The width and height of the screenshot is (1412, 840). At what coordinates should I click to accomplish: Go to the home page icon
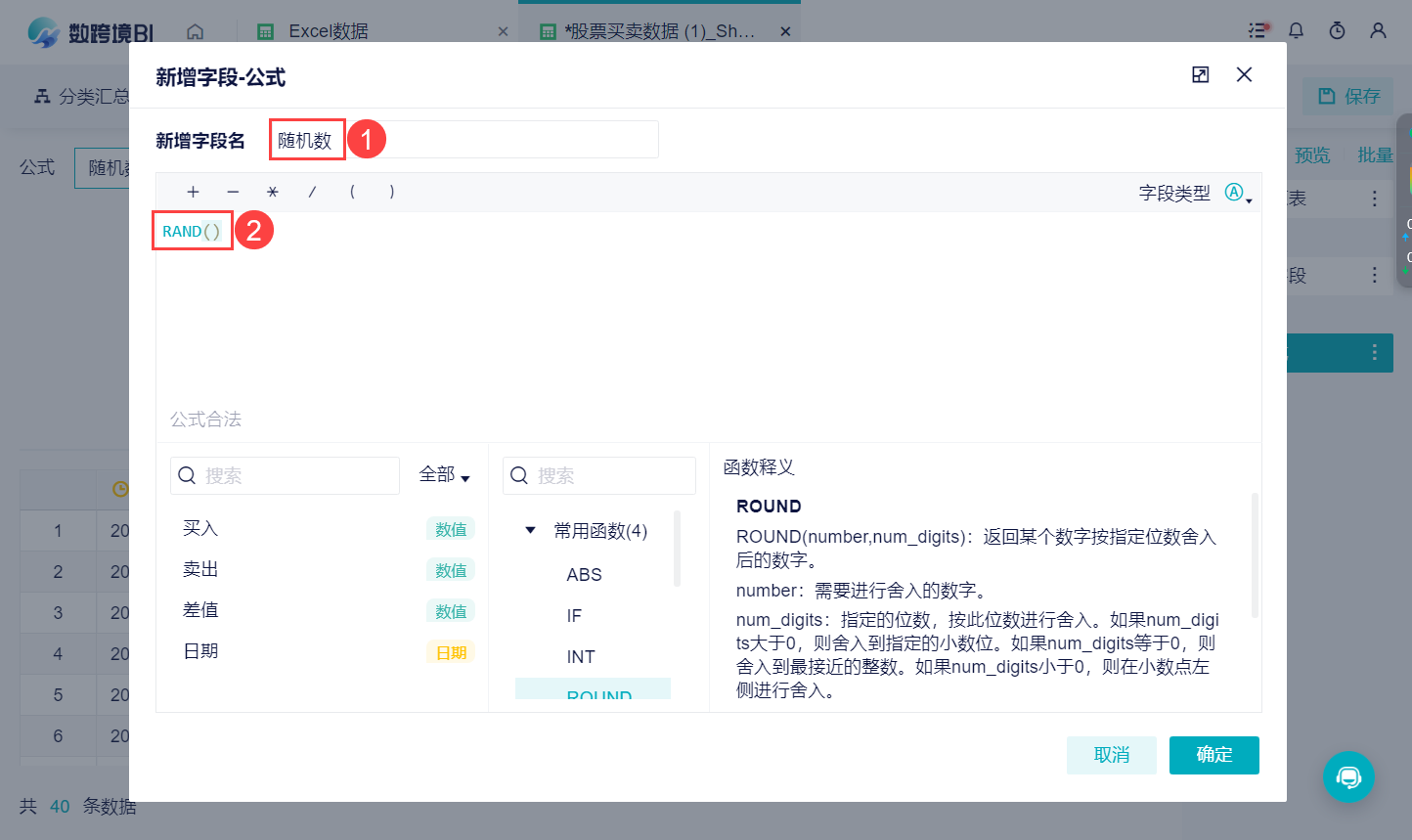(x=196, y=31)
